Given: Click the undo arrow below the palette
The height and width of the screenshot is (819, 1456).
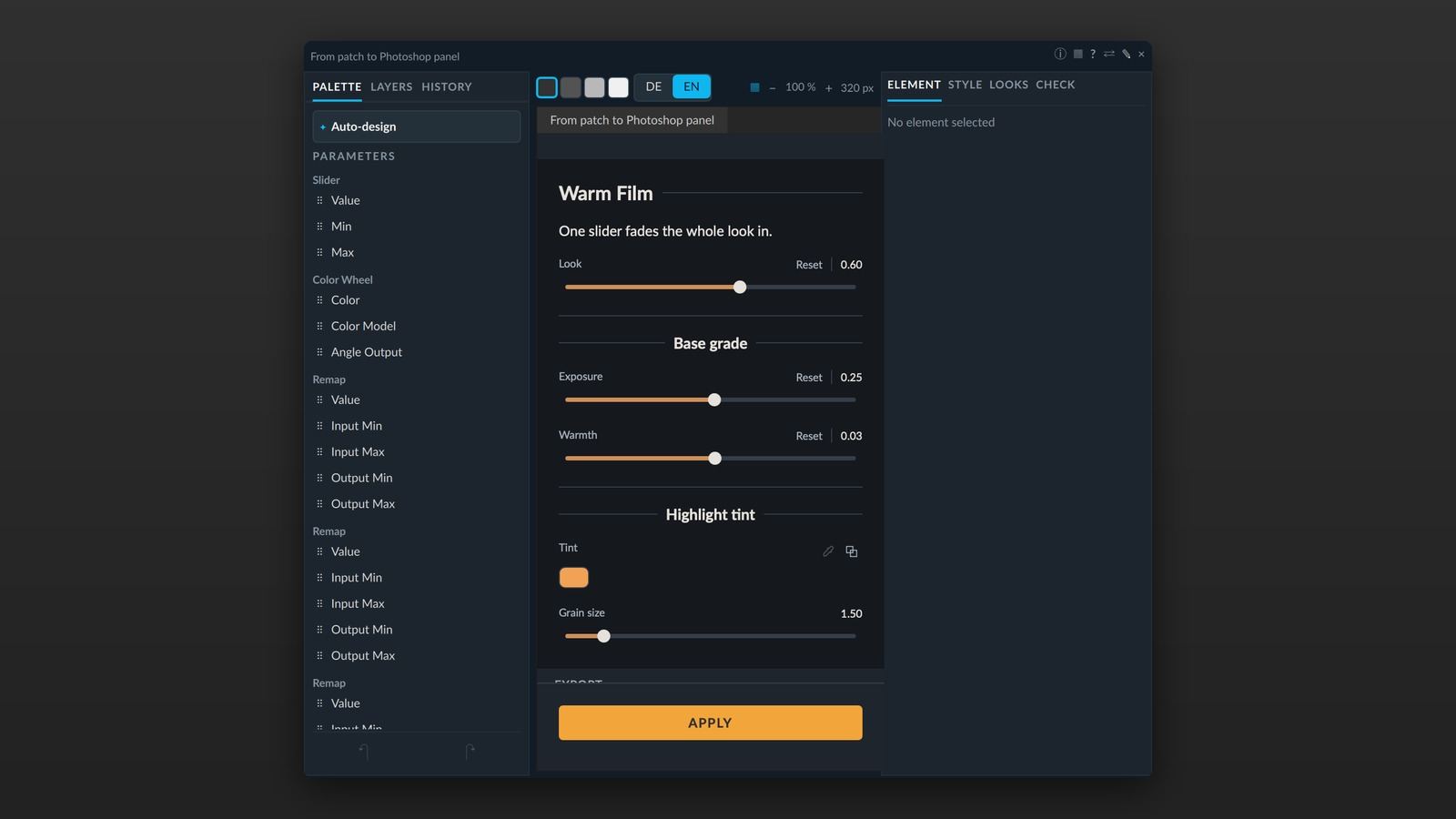Looking at the screenshot, I should click(364, 752).
